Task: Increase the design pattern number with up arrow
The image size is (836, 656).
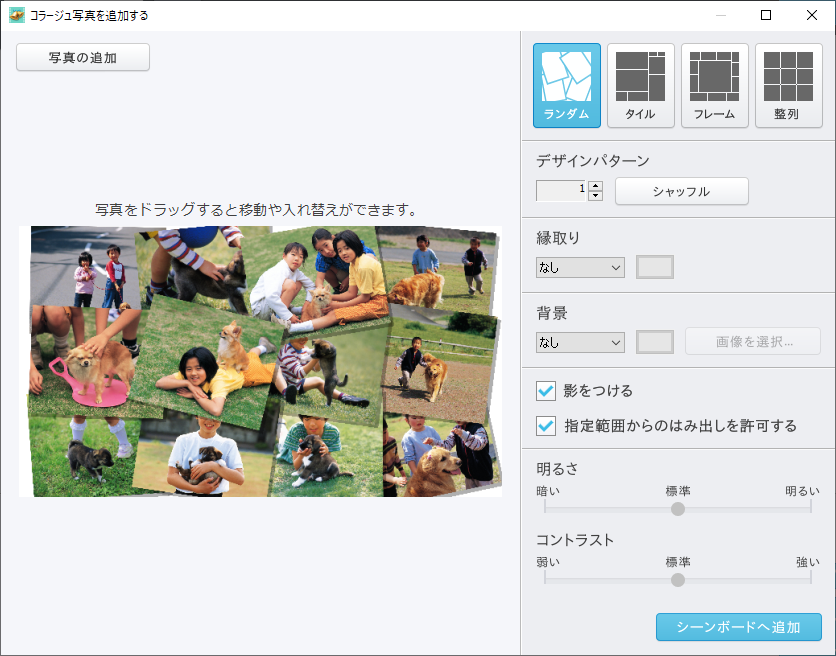Action: click(x=596, y=186)
